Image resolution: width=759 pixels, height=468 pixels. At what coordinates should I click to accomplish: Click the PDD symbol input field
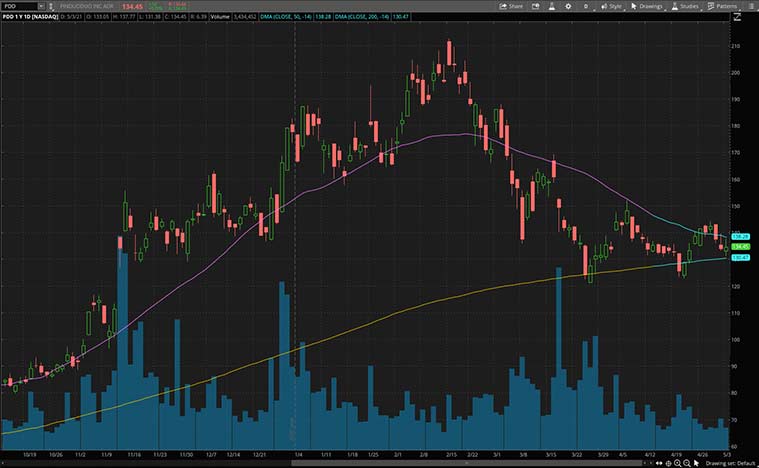point(18,6)
